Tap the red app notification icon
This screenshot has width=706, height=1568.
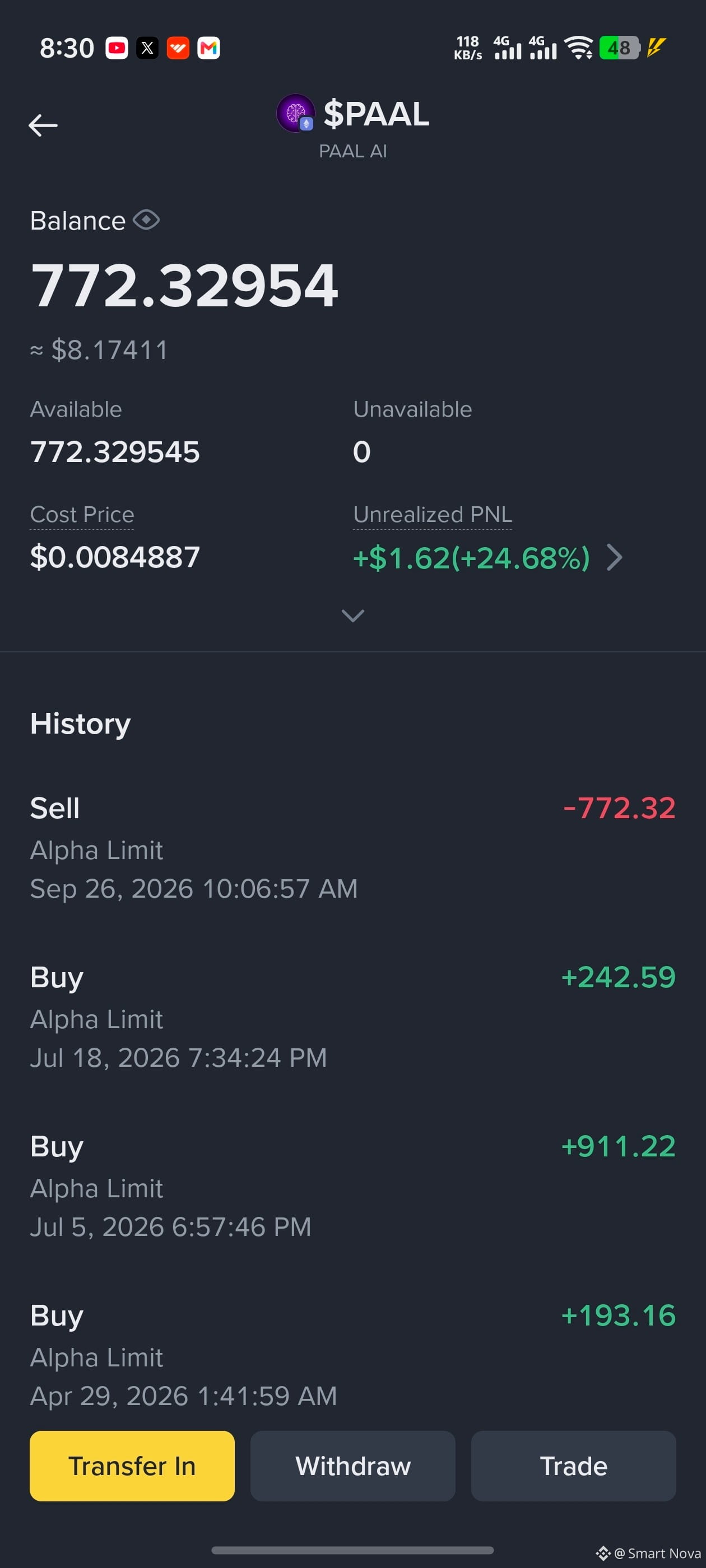pyautogui.click(x=178, y=48)
